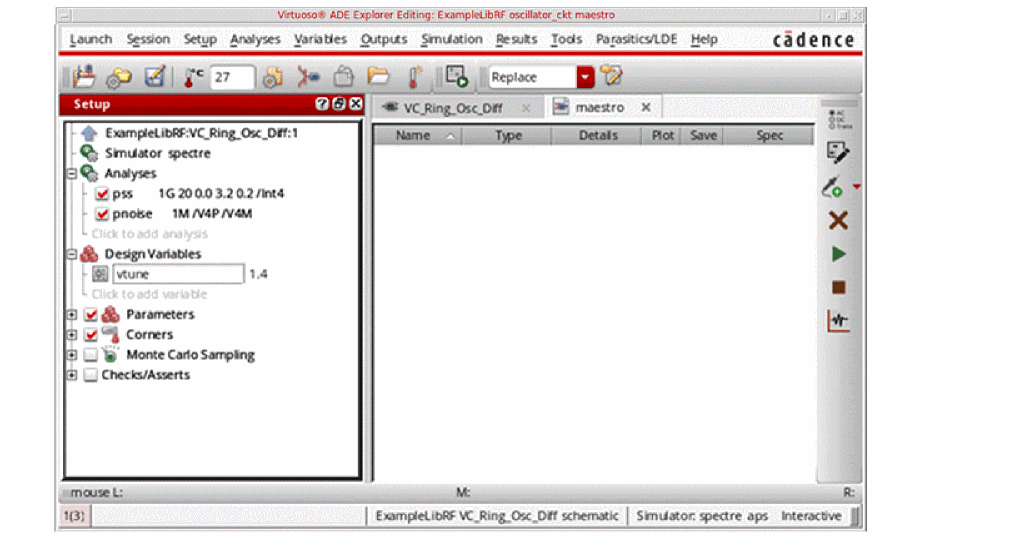Open the Variables menu

click(320, 39)
